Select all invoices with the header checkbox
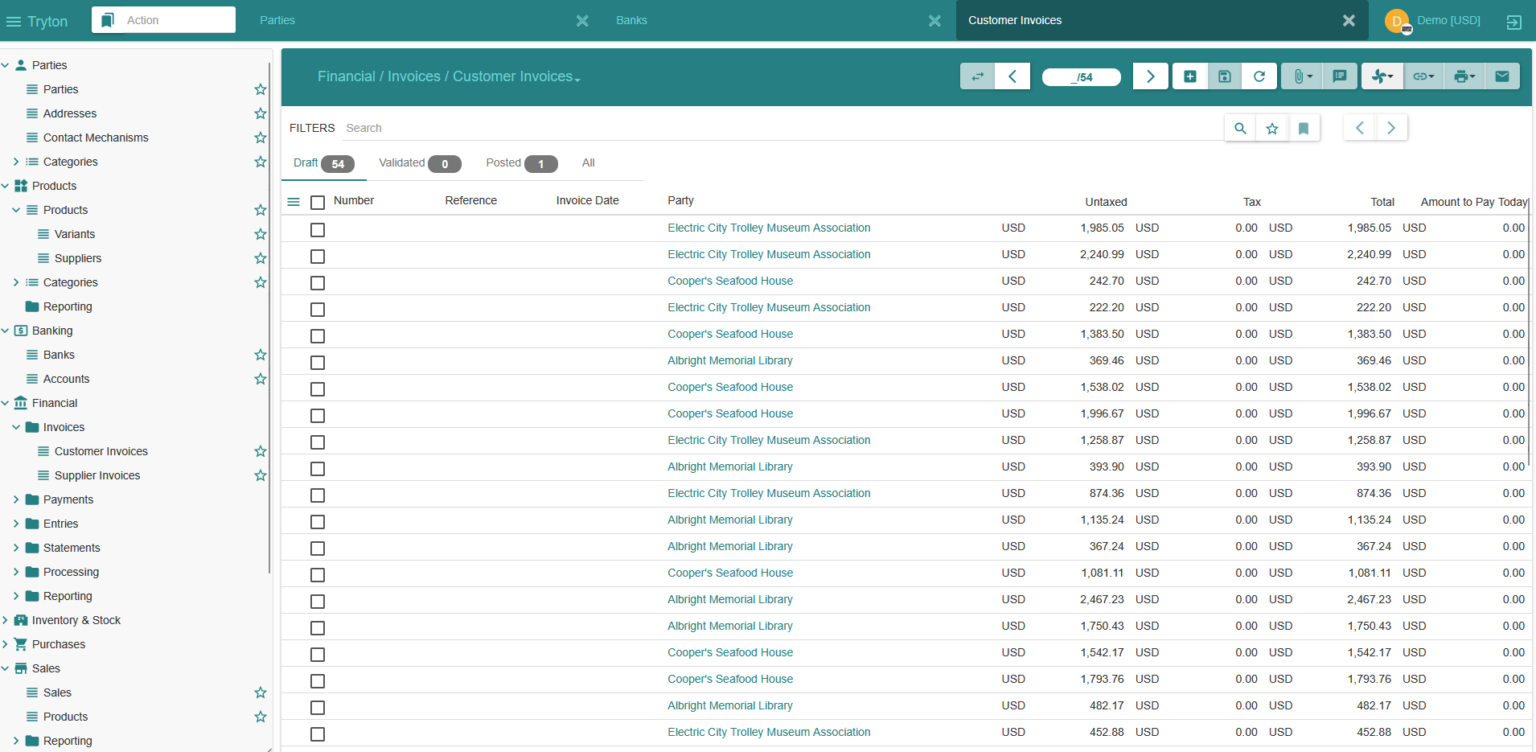Screen dimensions: 1536x752 317,199
